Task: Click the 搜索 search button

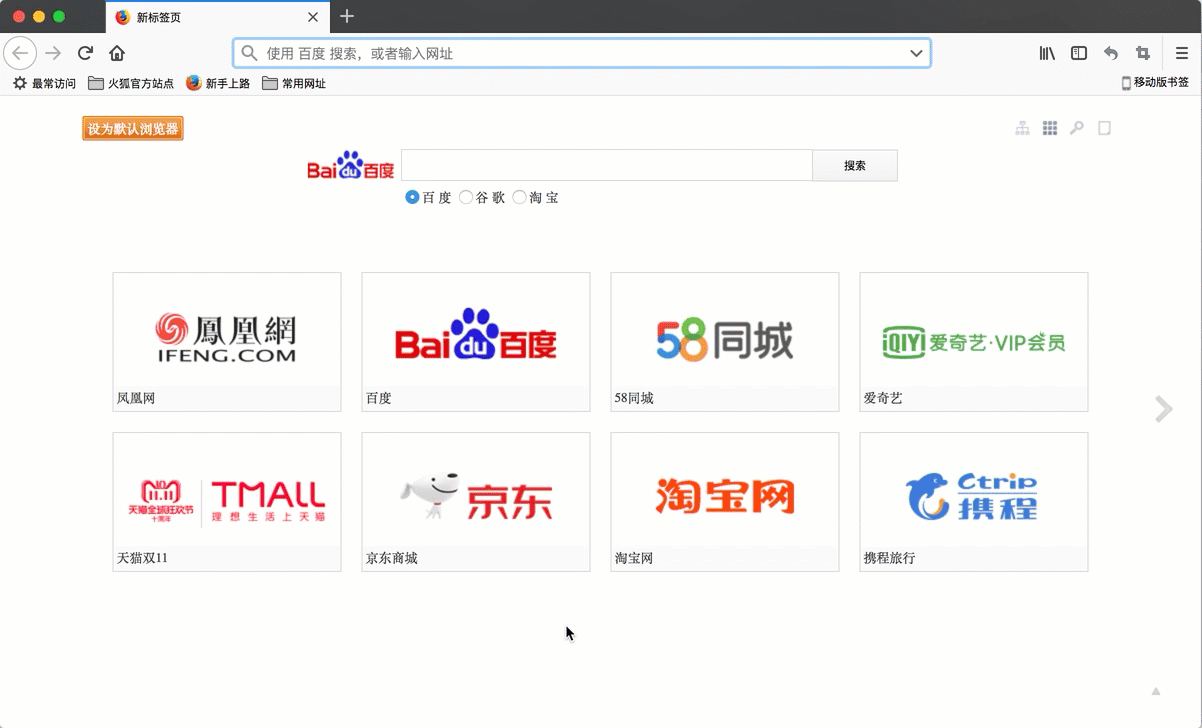Action: [855, 166]
